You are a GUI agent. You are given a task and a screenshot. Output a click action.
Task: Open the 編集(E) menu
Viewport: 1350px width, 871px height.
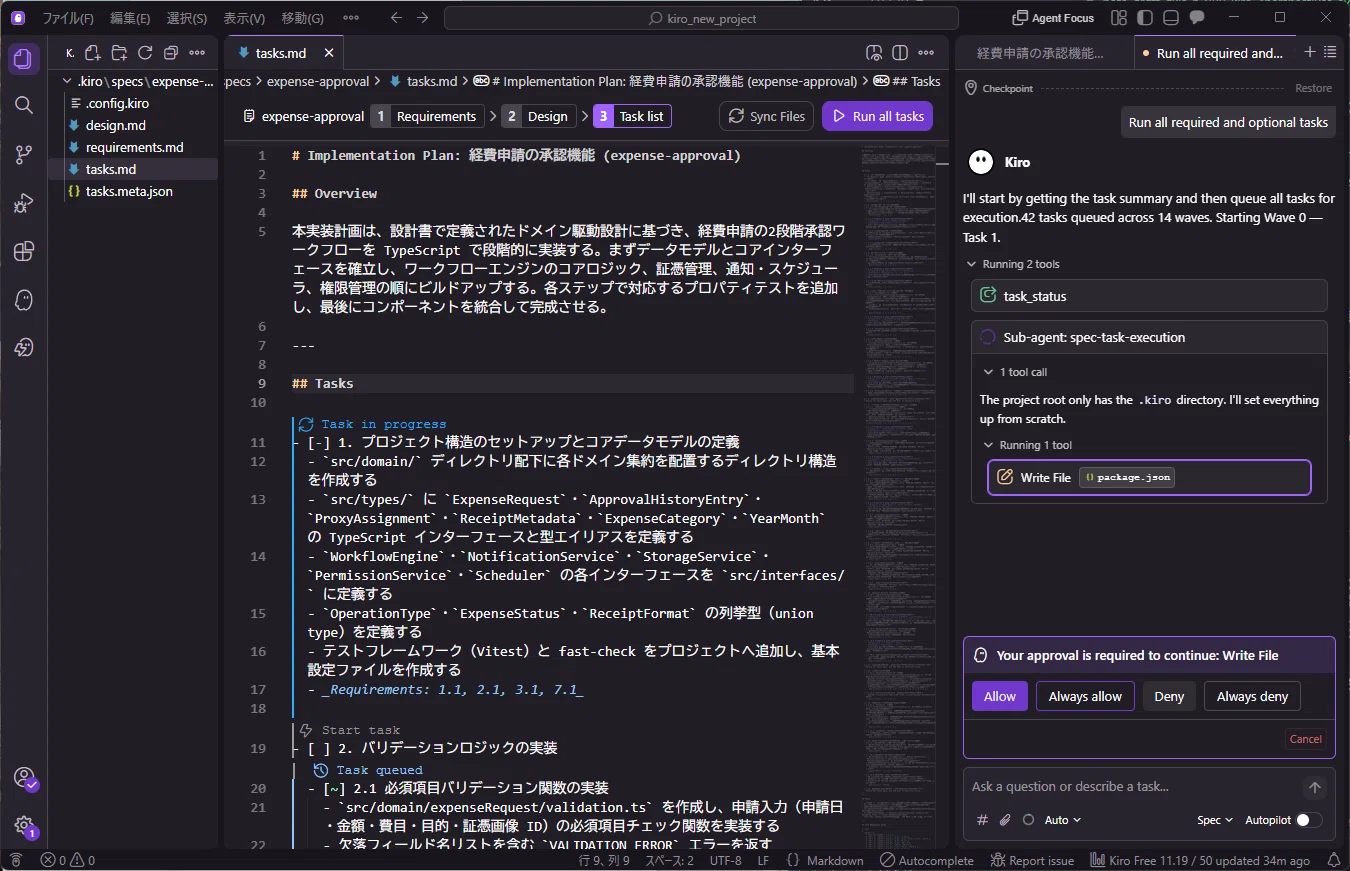pyautogui.click(x=130, y=18)
